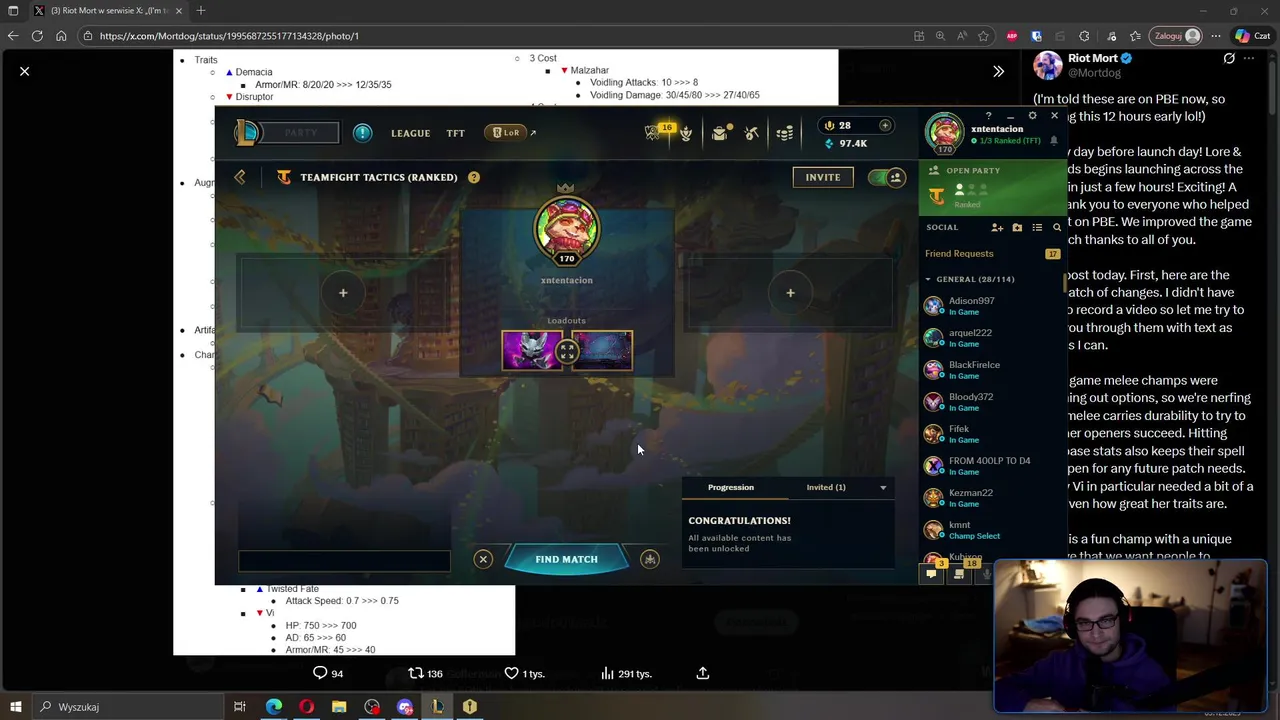1280x720 pixels.
Task: Go back using the lobby back arrow
Action: click(x=240, y=177)
